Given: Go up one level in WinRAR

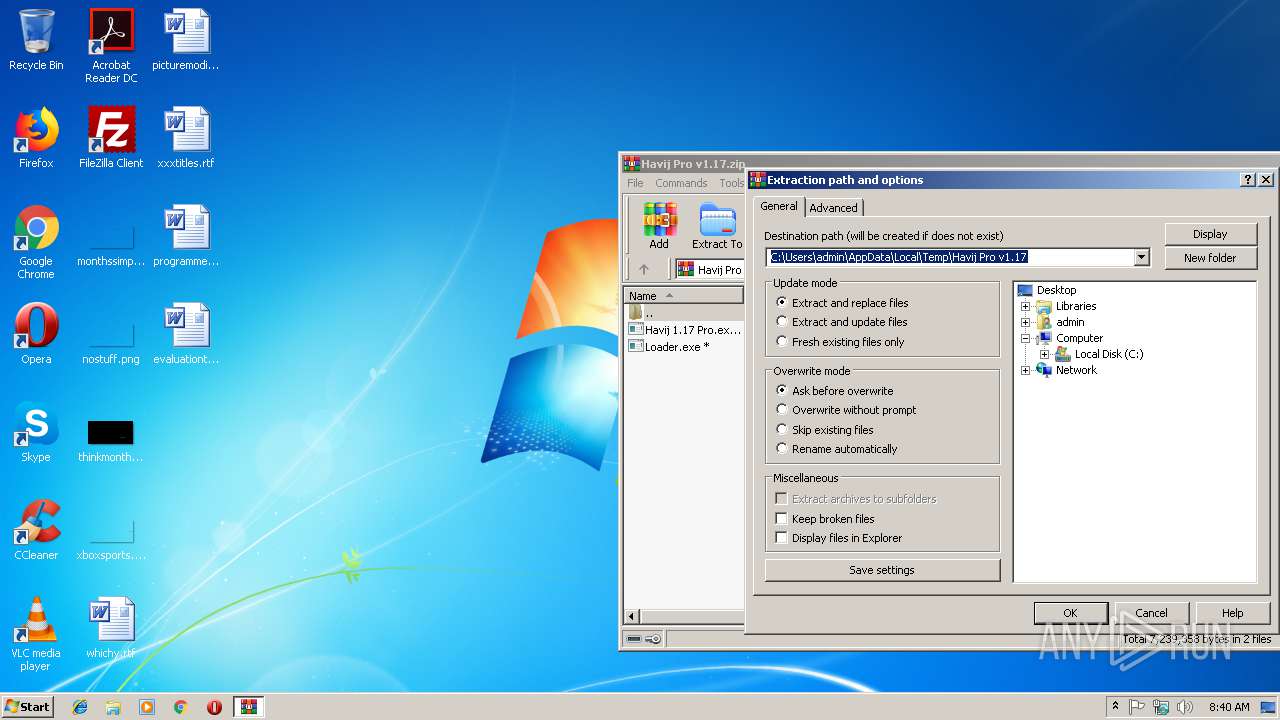Looking at the screenshot, I should click(x=644, y=269).
